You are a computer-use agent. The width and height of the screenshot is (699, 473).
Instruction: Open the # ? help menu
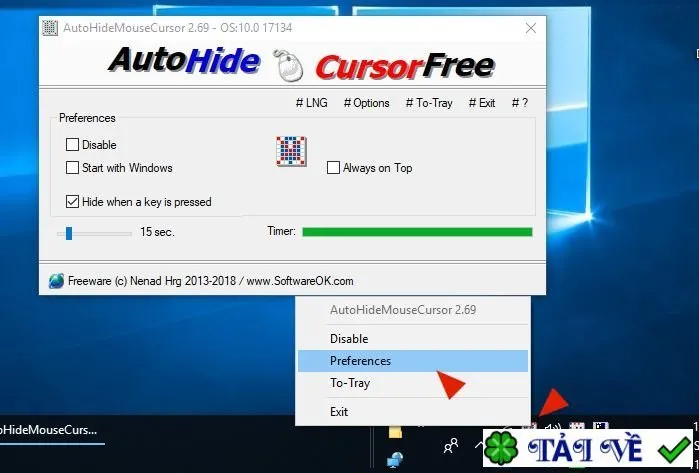point(520,103)
